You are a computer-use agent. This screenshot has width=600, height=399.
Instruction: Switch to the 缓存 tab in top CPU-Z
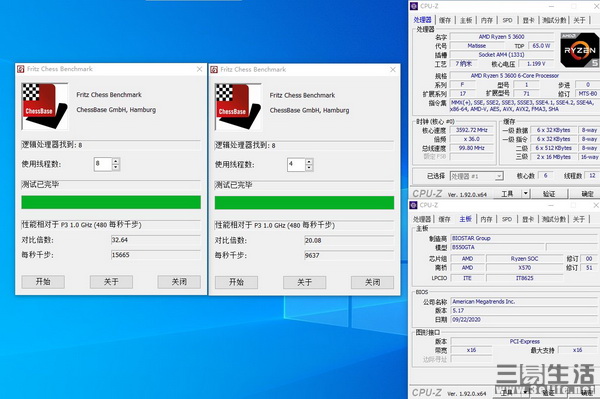tap(445, 20)
